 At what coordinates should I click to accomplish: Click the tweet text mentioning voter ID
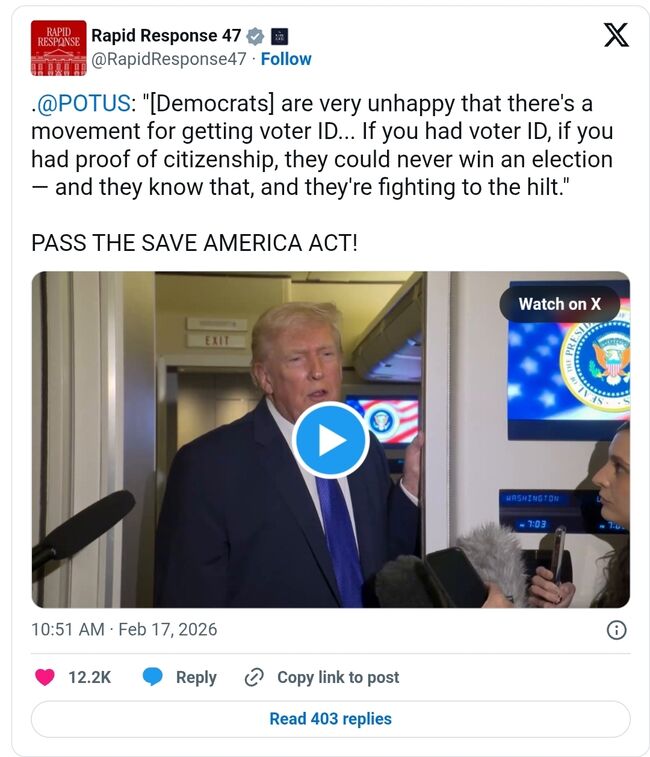tap(322, 145)
